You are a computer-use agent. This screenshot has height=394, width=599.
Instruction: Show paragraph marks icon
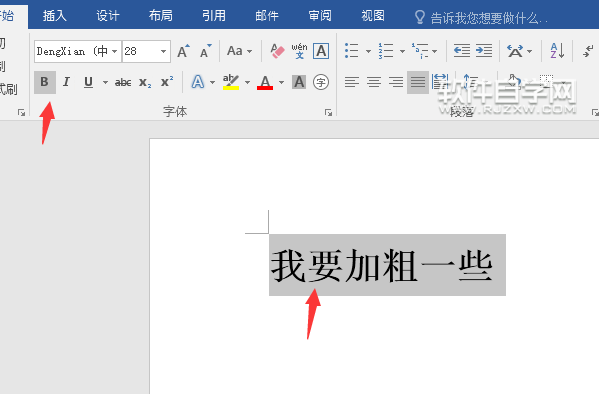pos(589,51)
